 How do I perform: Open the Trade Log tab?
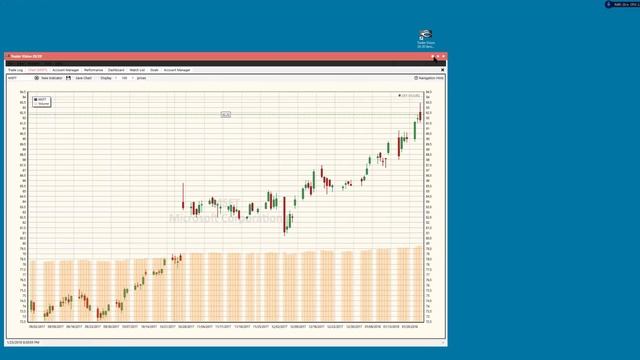16,70
